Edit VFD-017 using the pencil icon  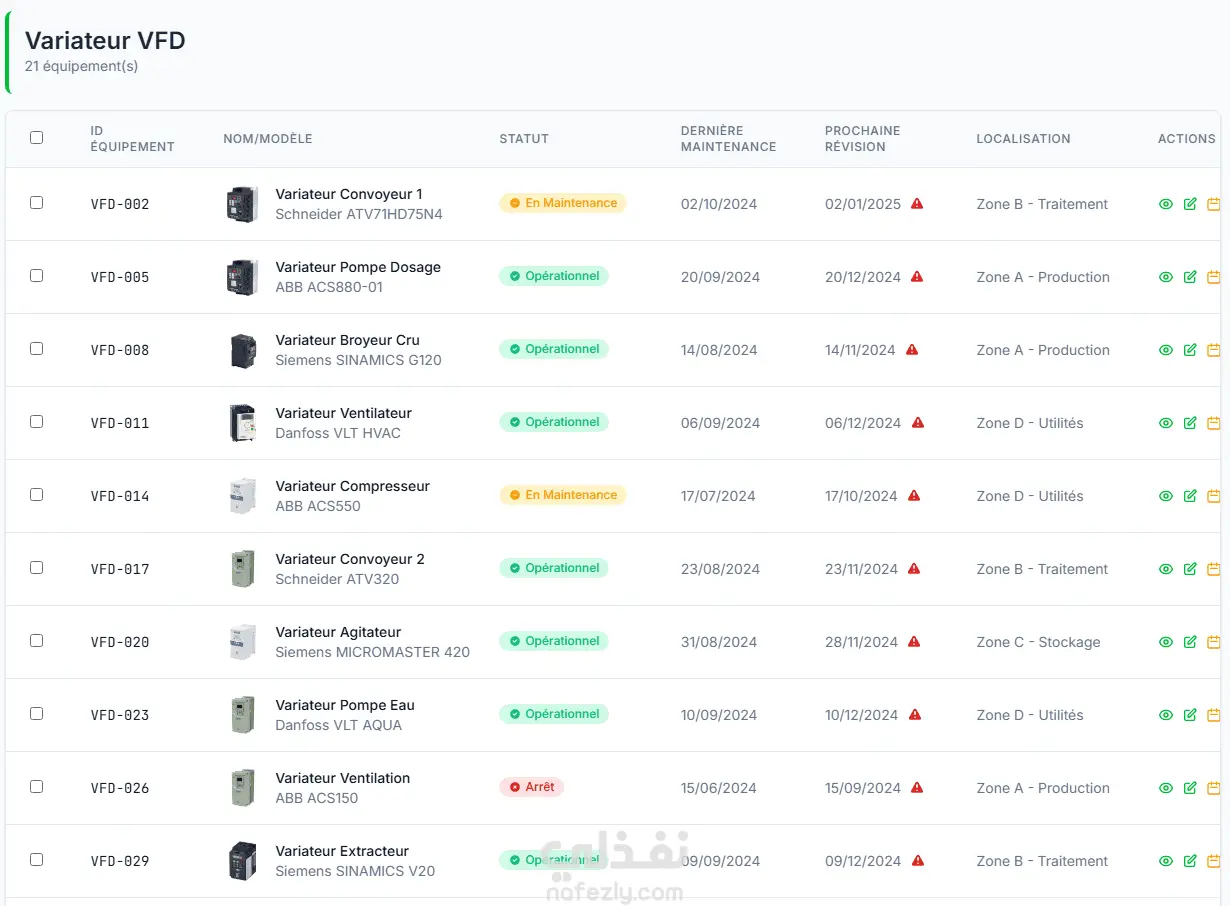pos(1190,569)
